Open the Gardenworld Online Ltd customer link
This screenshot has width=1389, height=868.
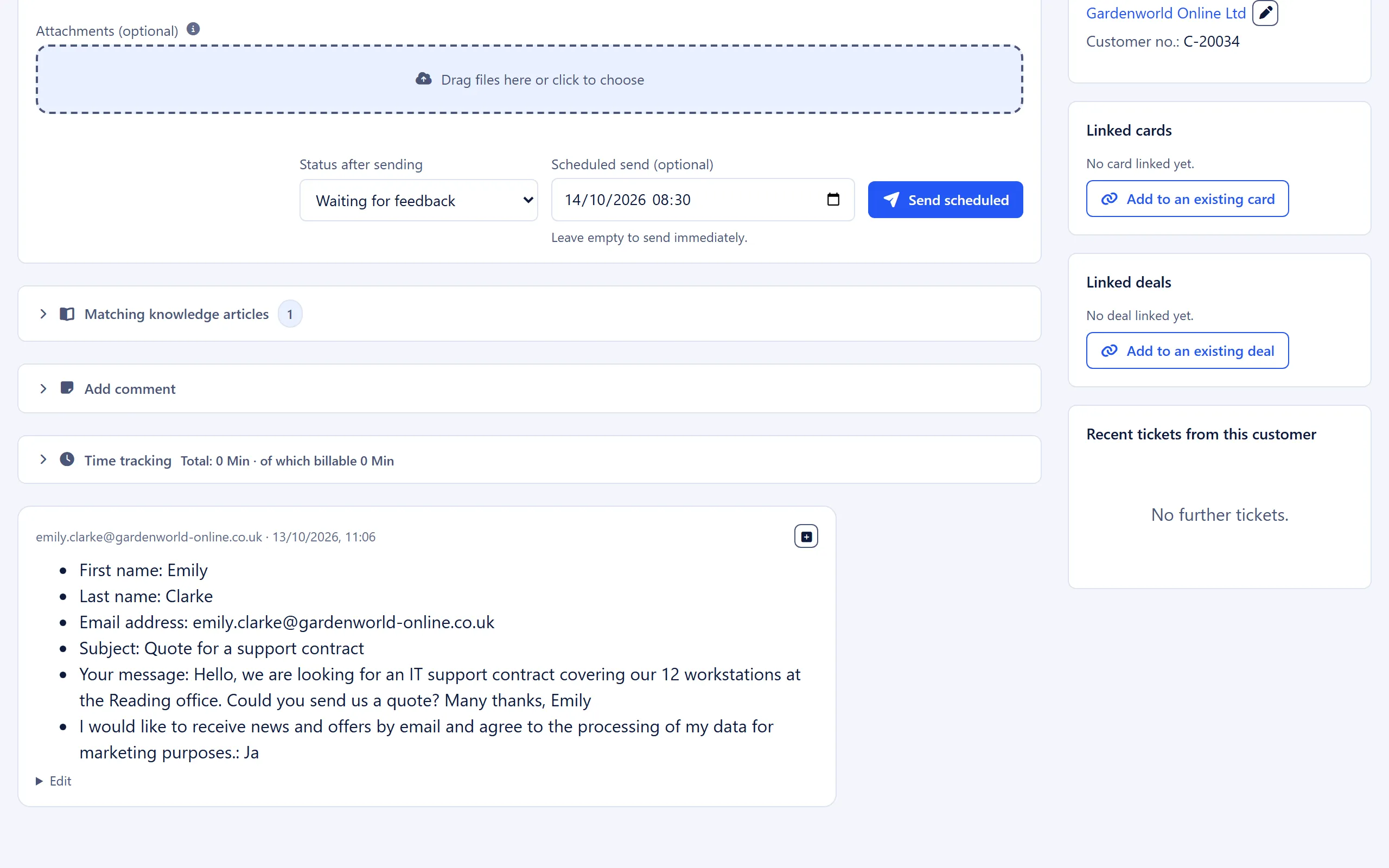point(1165,13)
